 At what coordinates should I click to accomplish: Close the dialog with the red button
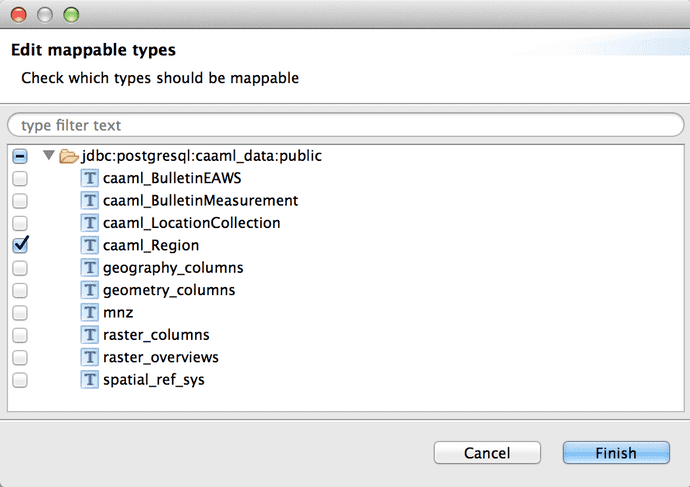click(x=20, y=15)
